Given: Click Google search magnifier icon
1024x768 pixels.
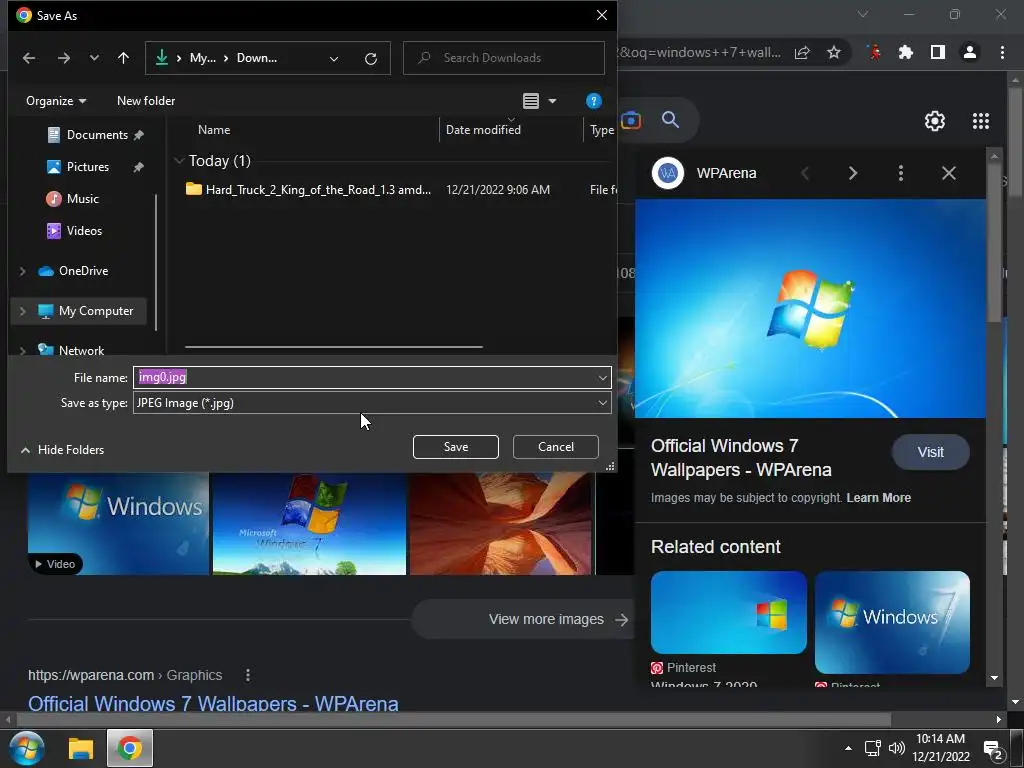Looking at the screenshot, I should [670, 120].
